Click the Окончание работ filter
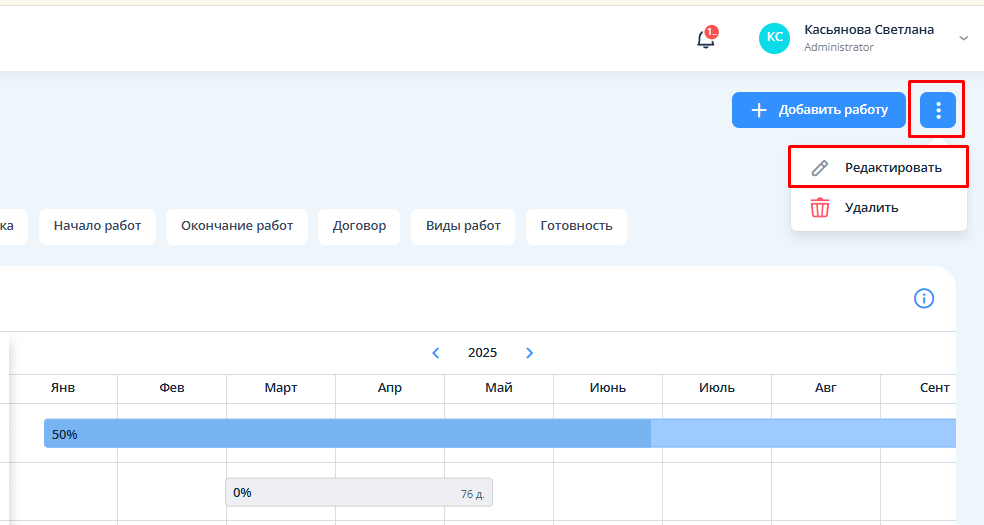This screenshot has width=984, height=525. 237,226
